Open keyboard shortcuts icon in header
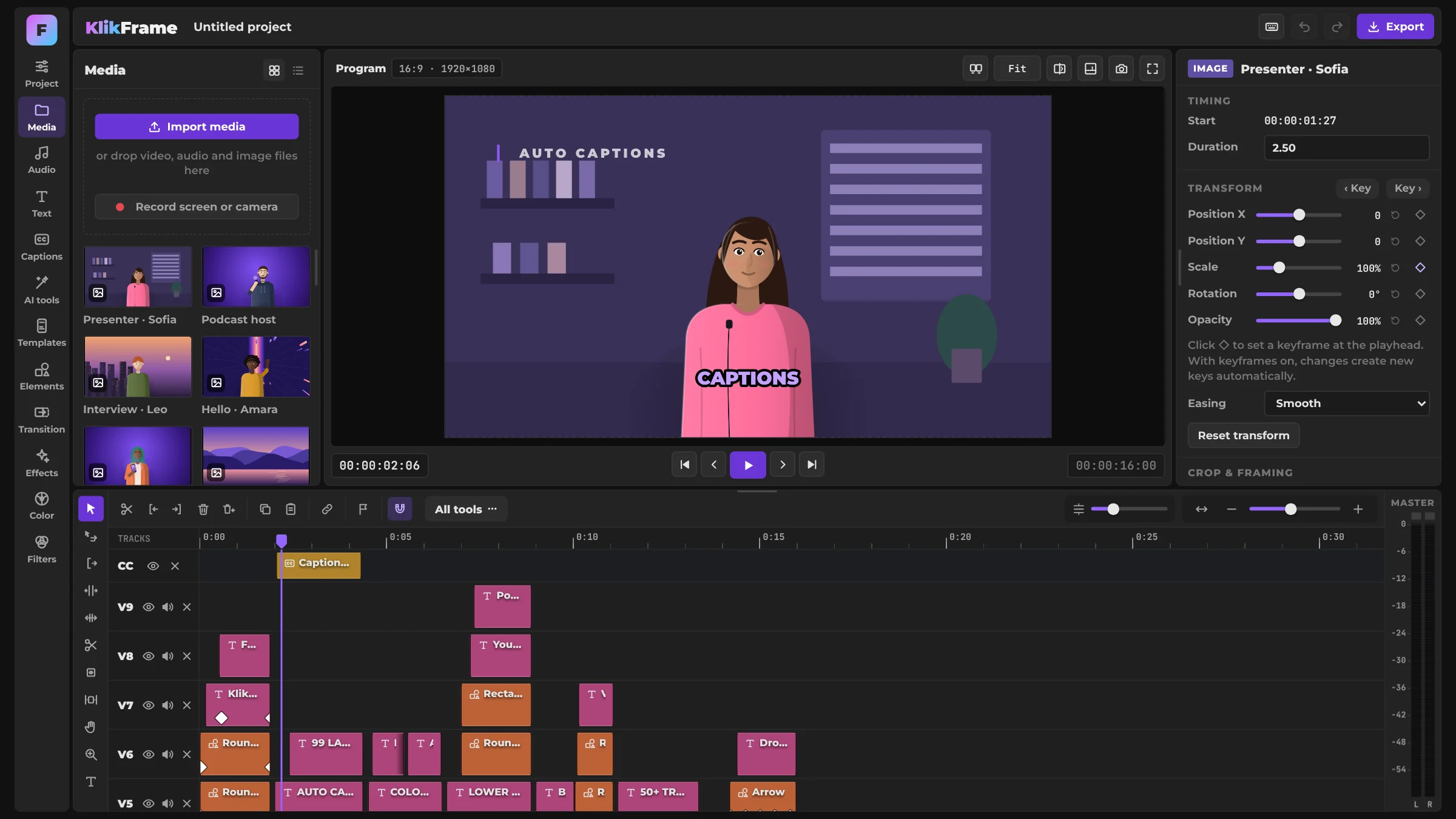1456x819 pixels. [1272, 27]
